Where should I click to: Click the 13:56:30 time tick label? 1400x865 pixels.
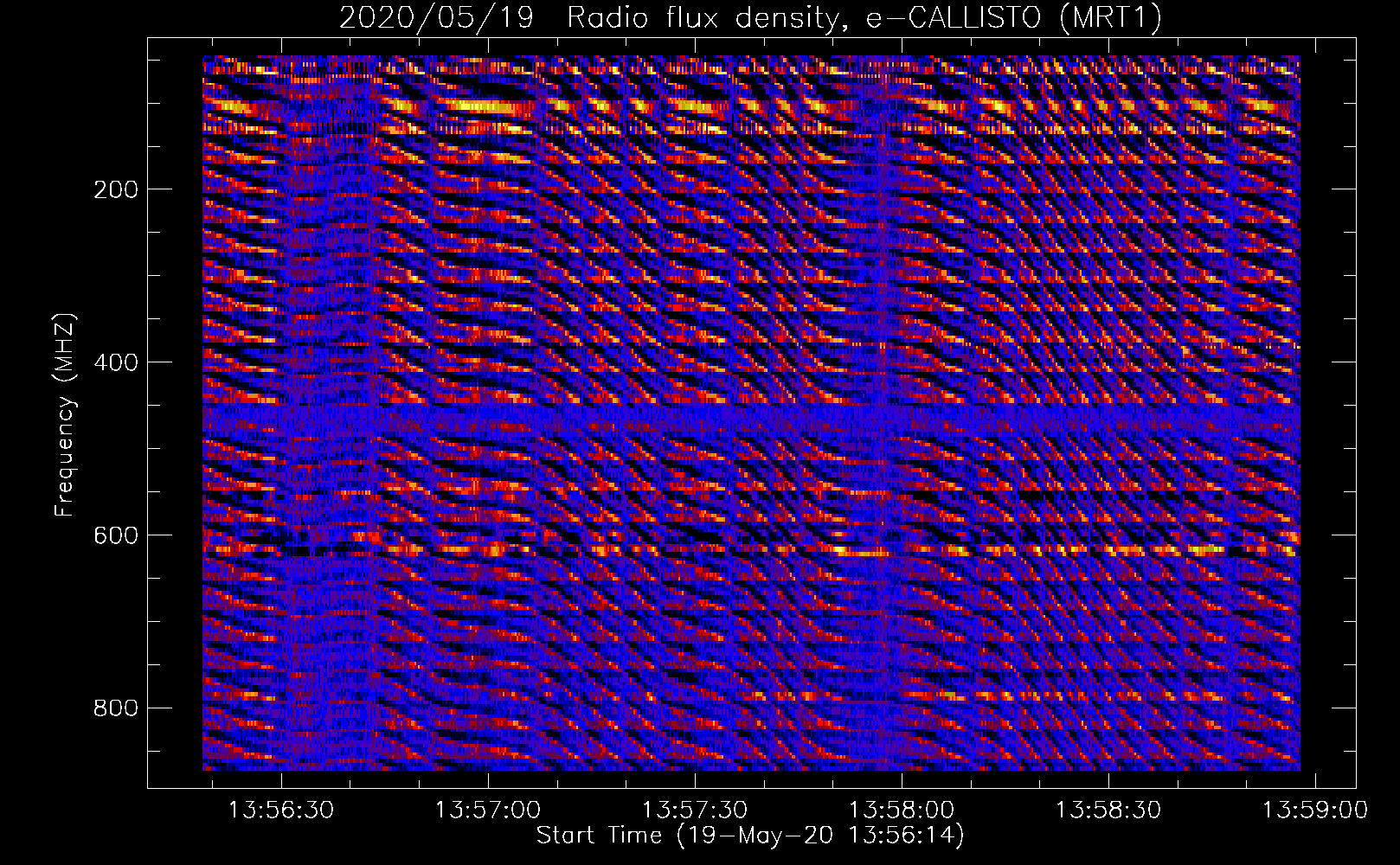tap(281, 811)
